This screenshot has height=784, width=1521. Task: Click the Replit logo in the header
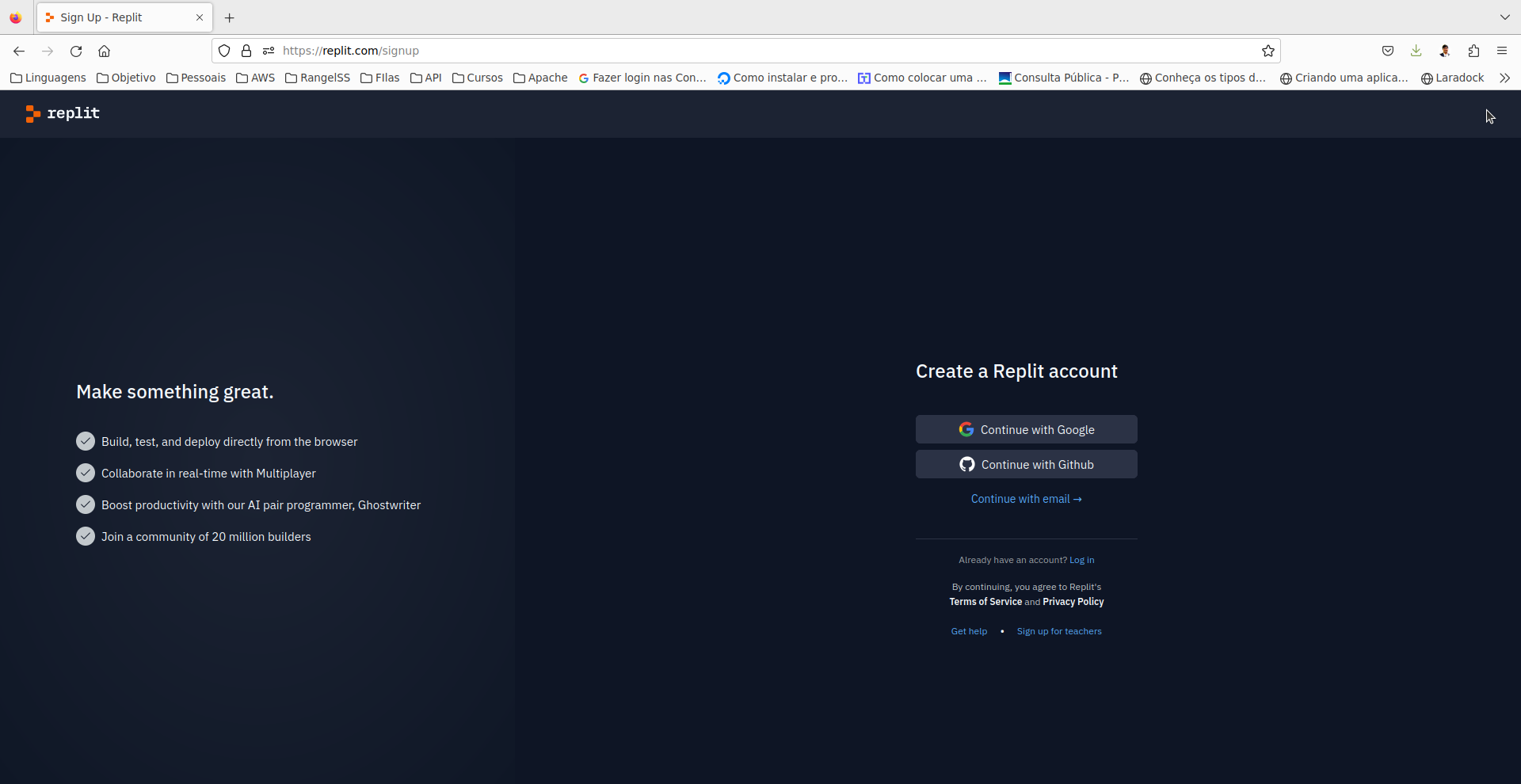63,113
